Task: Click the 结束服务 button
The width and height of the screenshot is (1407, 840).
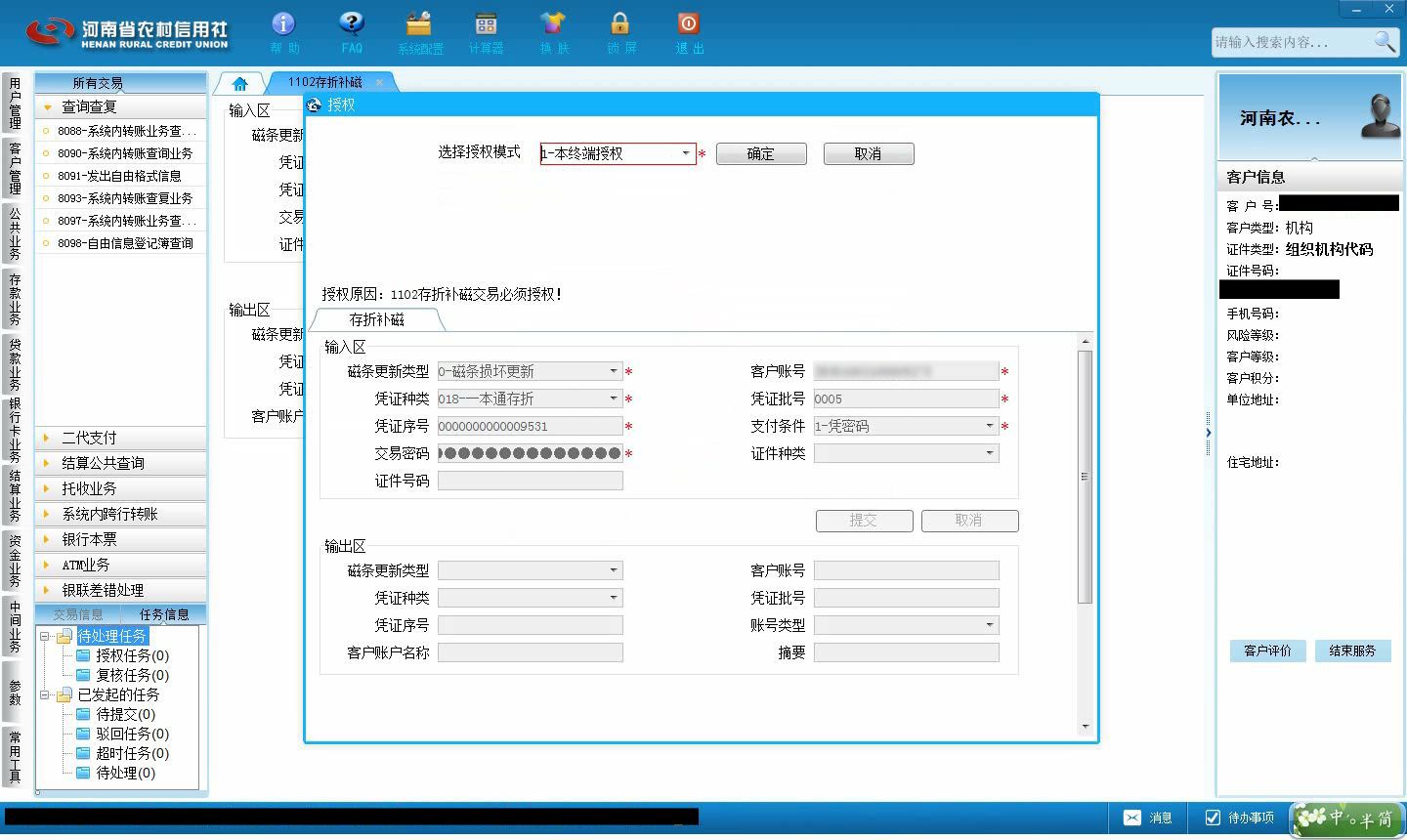Action: [1352, 651]
